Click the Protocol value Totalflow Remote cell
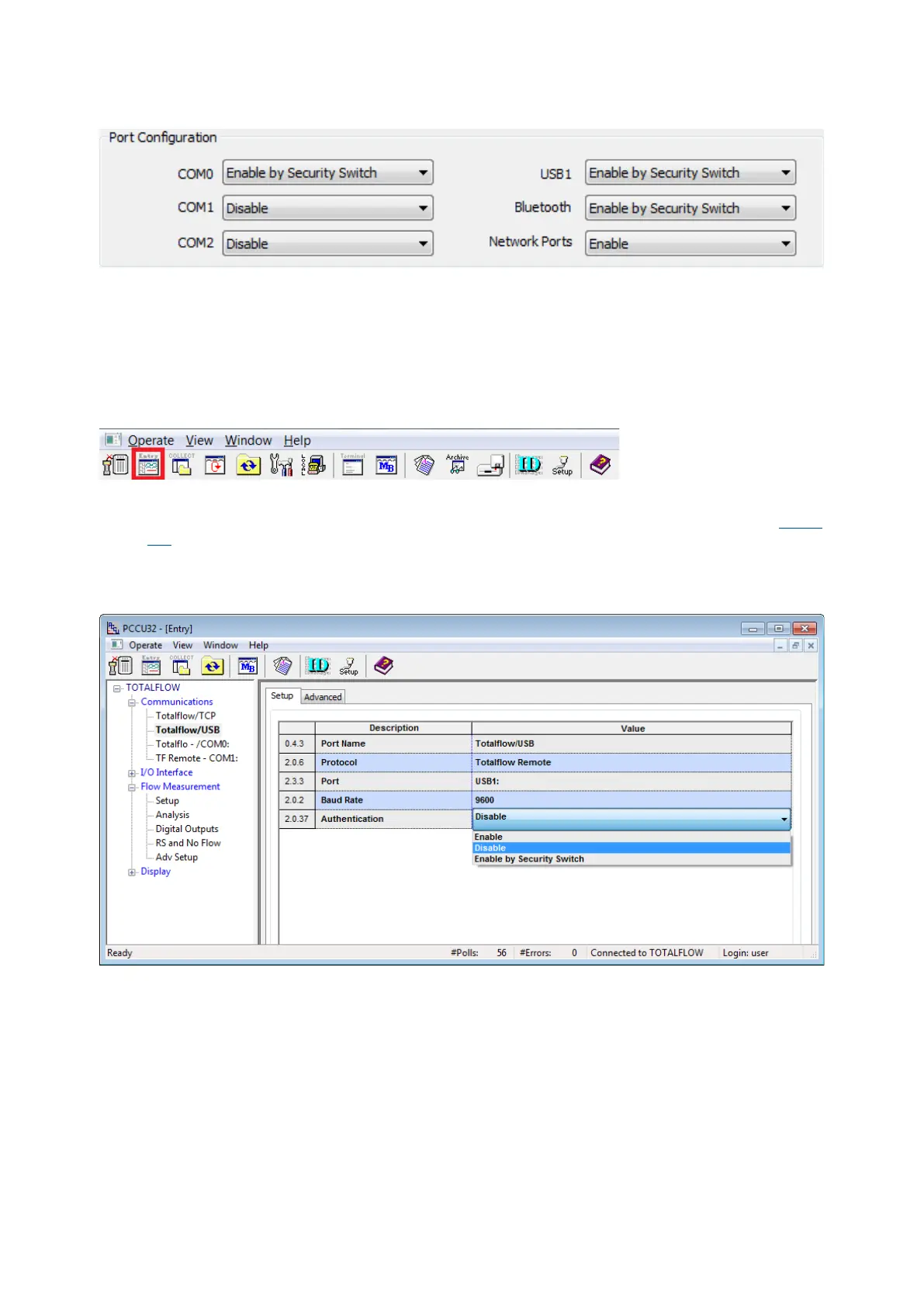 pos(632,762)
